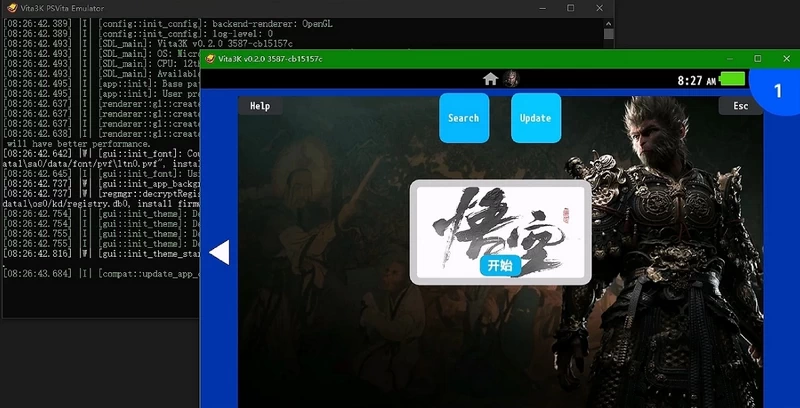Screen dimensions: 800x408
Task: Close the Vita3K PSVita Emulator console
Action: (599, 8)
